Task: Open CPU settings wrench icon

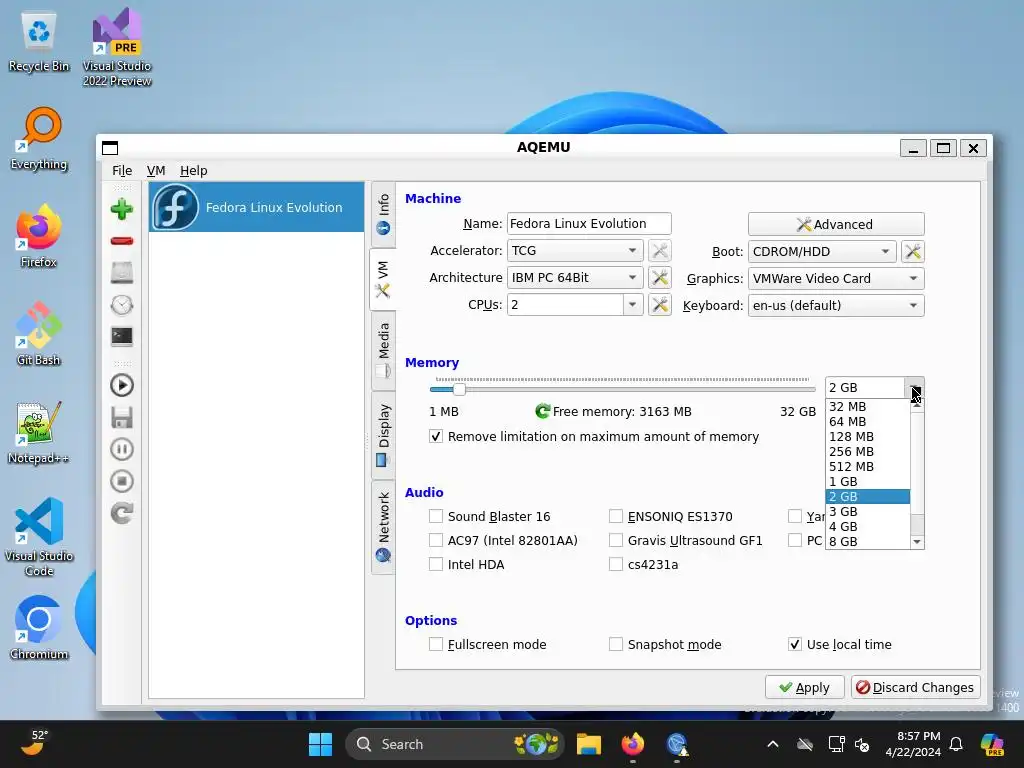Action: click(660, 304)
